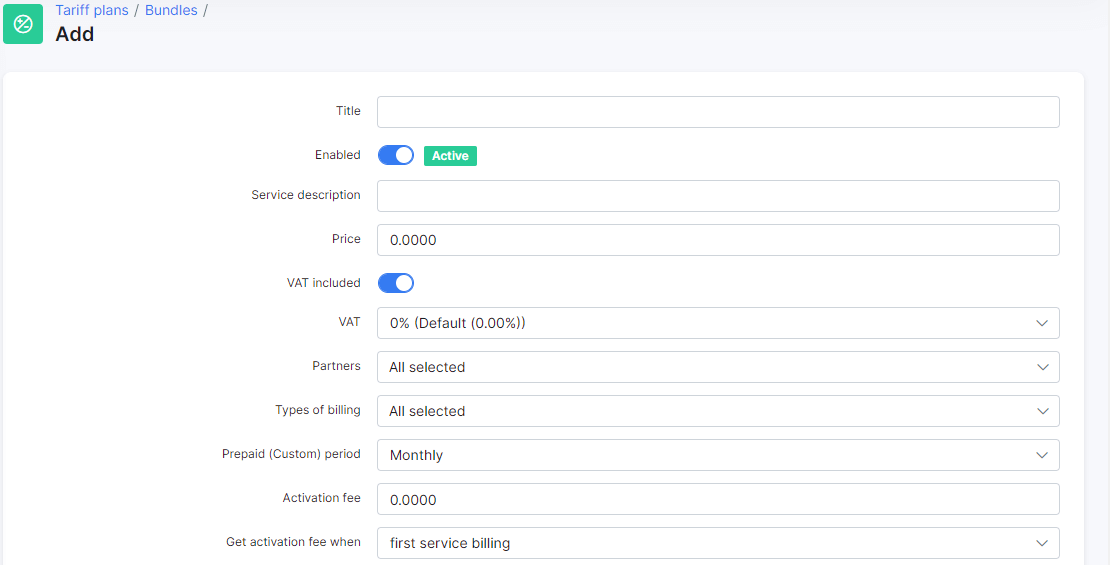Viewport: 1110px width, 565px height.
Task: Click the green Tariff plans percent icon
Action: coord(23,24)
